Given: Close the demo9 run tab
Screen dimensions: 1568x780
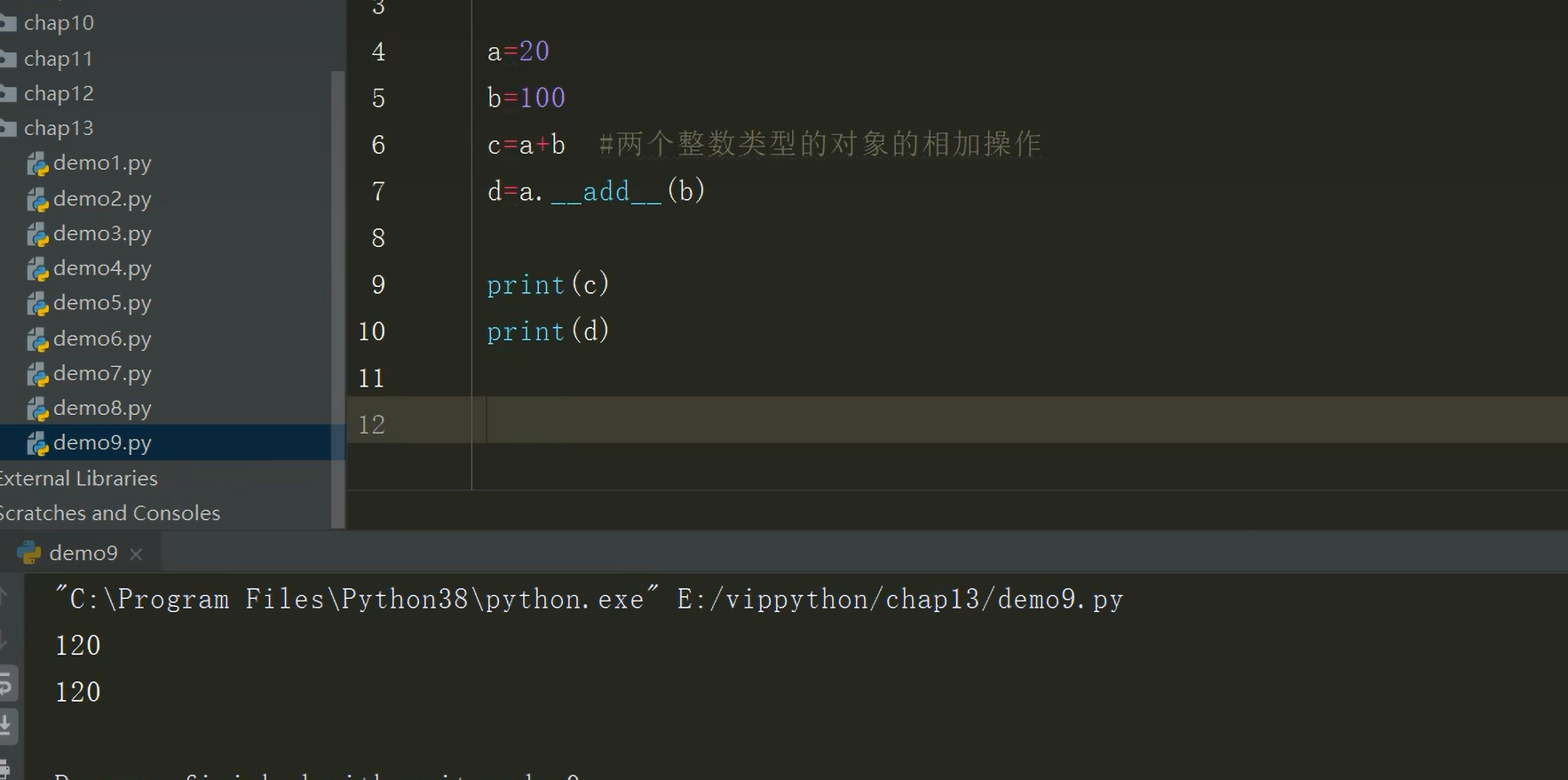Looking at the screenshot, I should click(x=136, y=553).
